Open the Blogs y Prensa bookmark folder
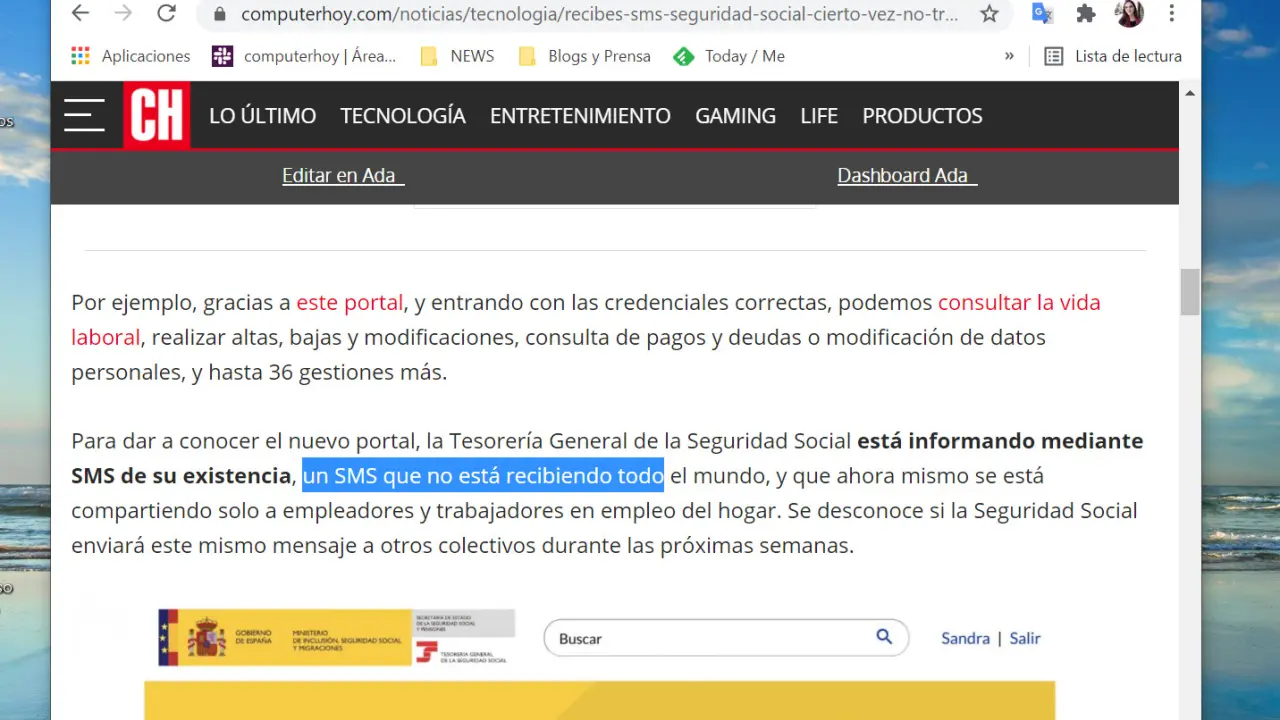This screenshot has width=1280, height=720. click(x=585, y=56)
